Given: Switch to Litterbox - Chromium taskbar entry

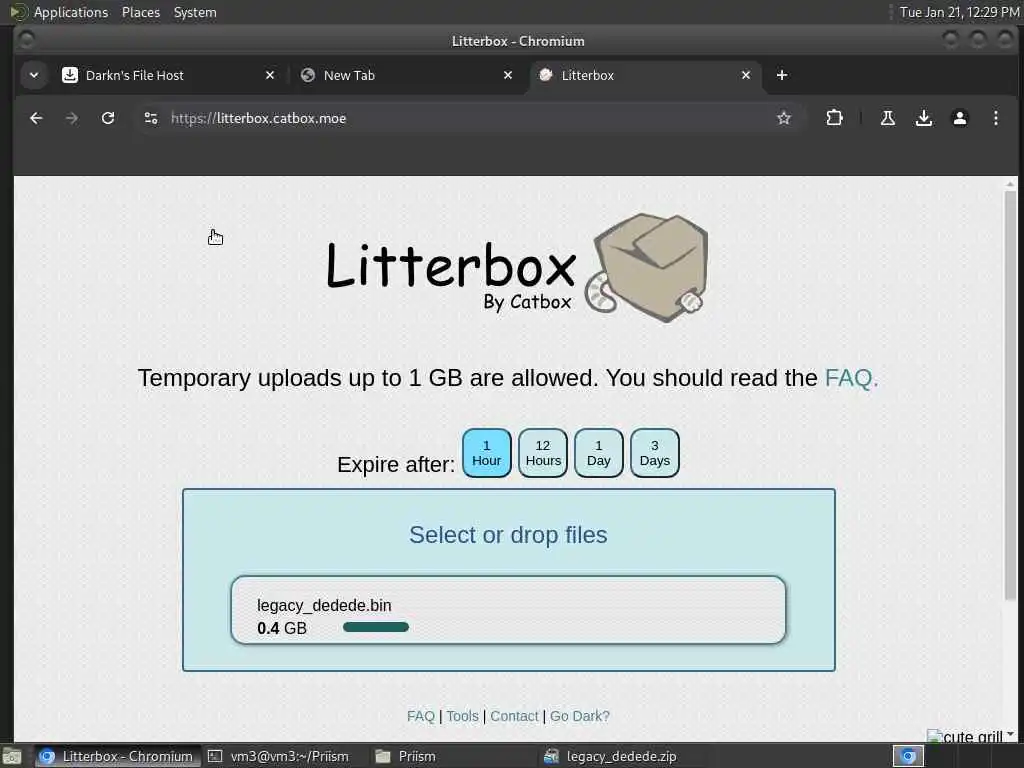Looking at the screenshot, I should pos(116,756).
